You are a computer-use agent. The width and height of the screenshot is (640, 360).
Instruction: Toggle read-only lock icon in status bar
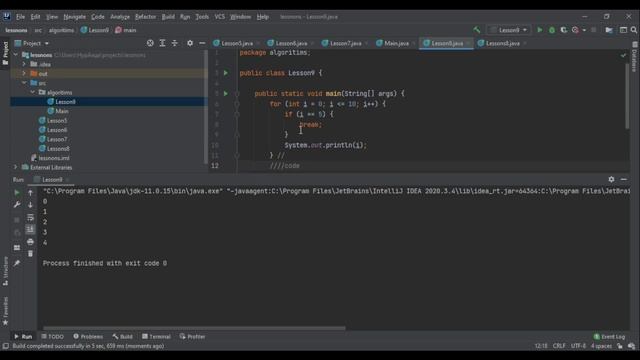(620, 346)
